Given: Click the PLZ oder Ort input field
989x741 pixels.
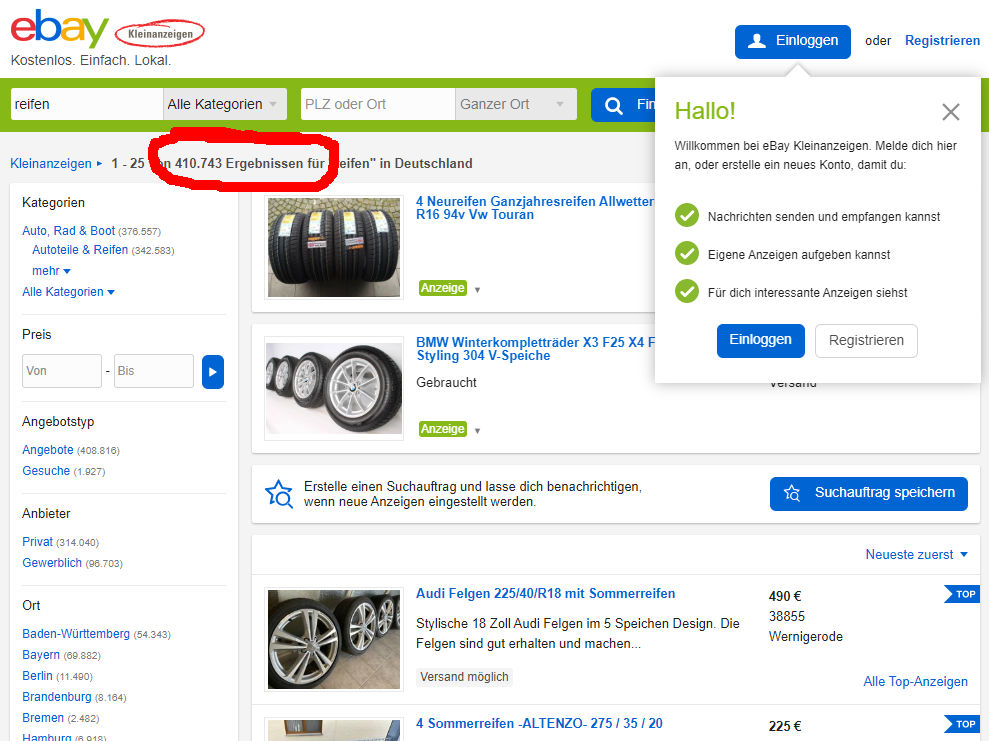Looking at the screenshot, I should [378, 104].
